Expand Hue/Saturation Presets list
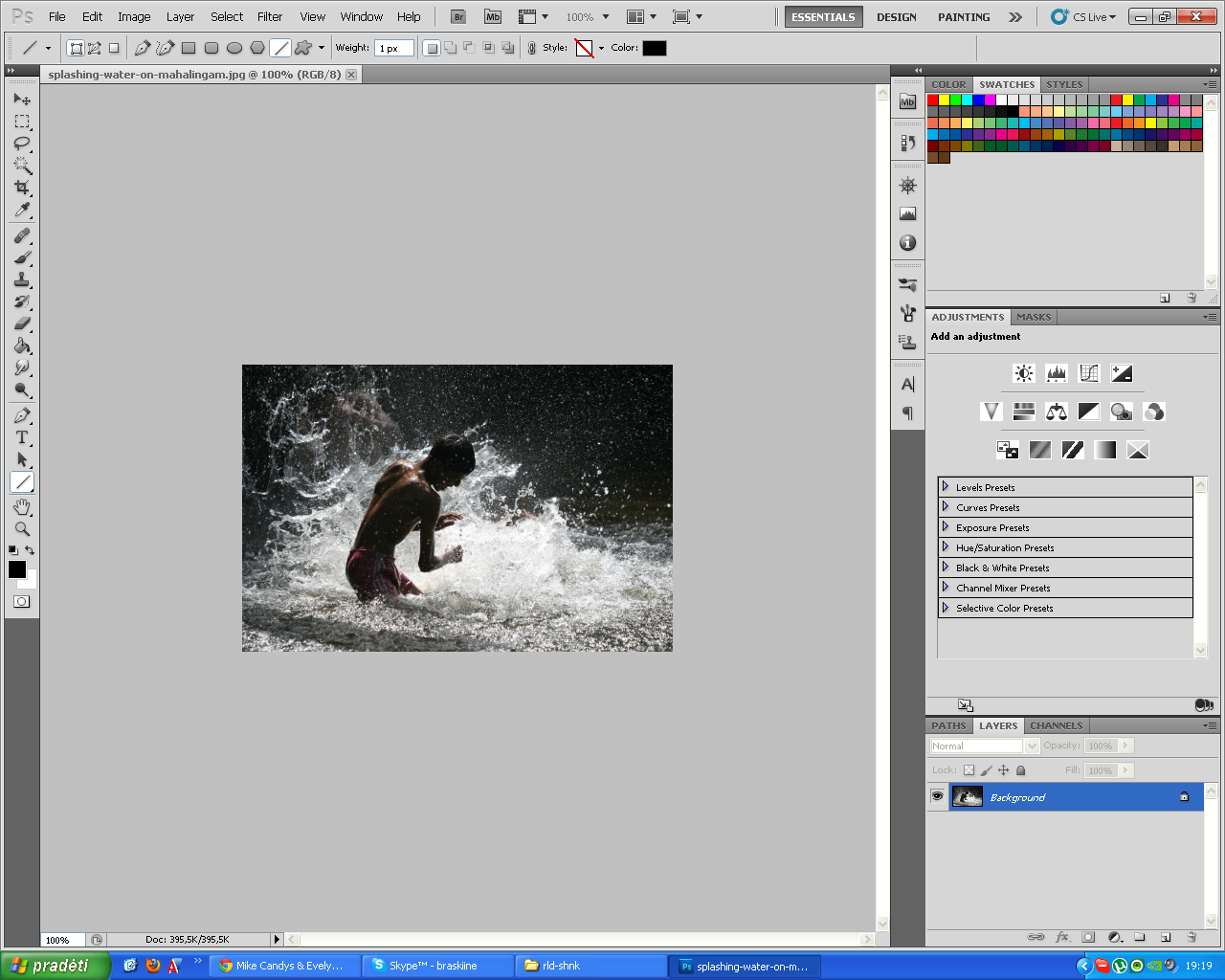Viewport: 1225px width, 980px height. tap(946, 546)
